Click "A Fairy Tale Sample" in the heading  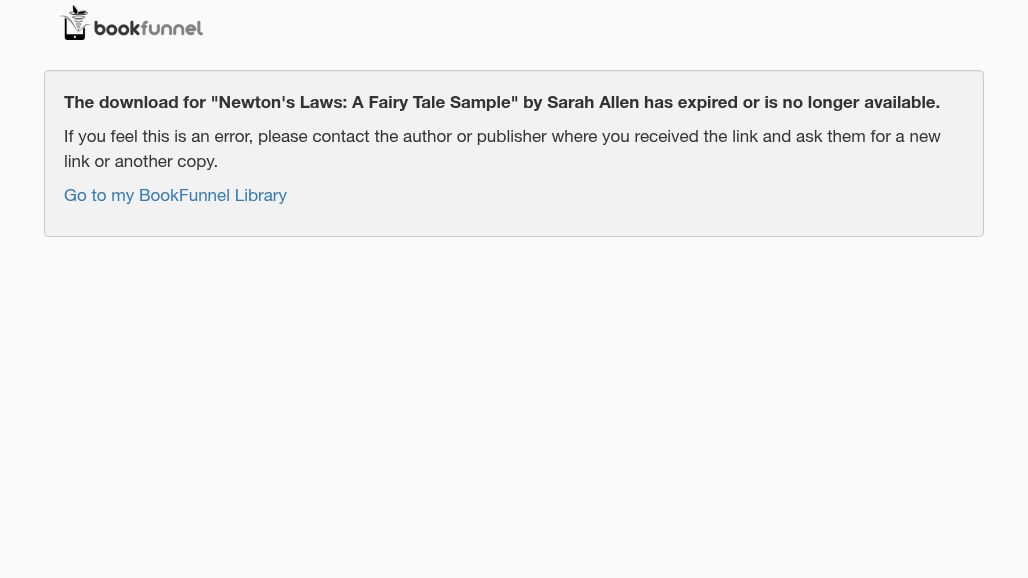coord(431,102)
